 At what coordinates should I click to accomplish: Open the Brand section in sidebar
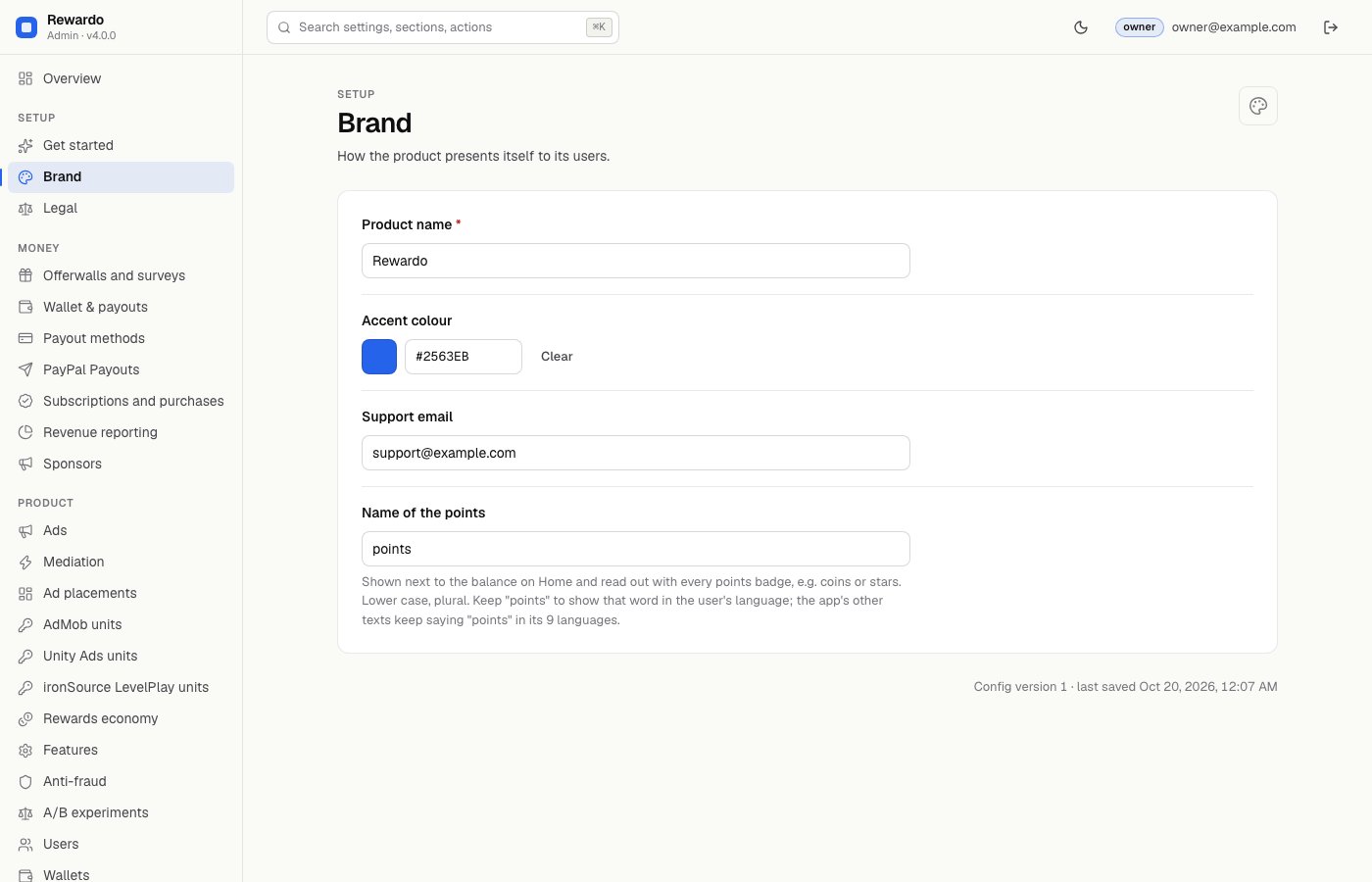coord(122,176)
